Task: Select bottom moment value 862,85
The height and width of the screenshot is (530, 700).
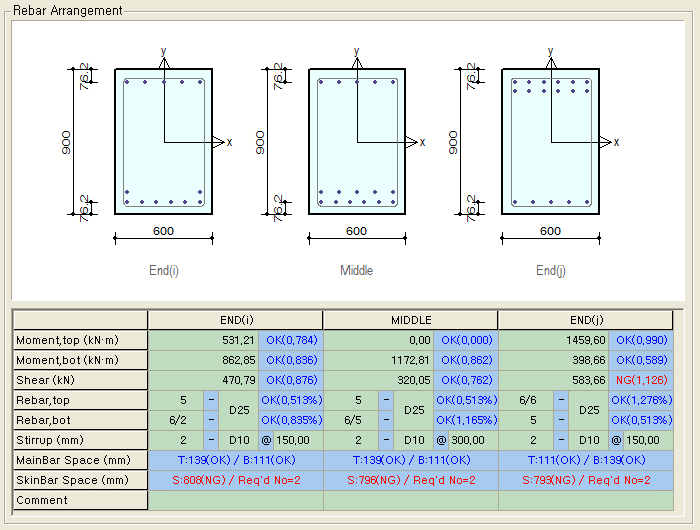Action: coord(204,360)
